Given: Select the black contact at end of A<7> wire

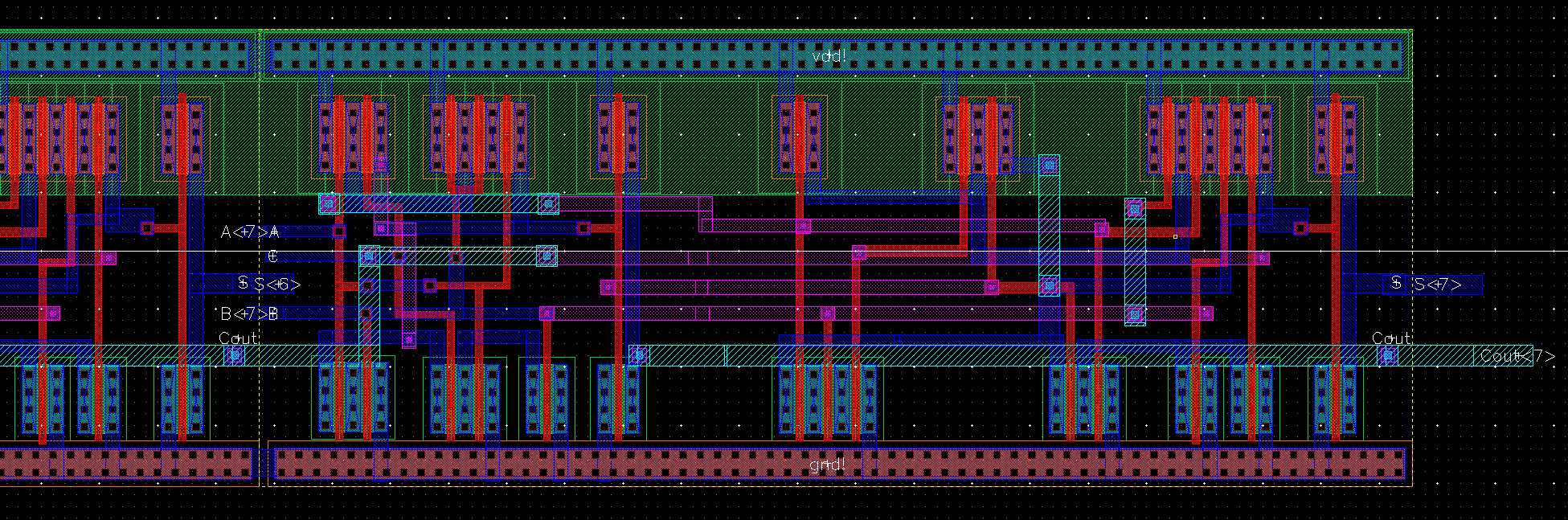Looking at the screenshot, I should [x=339, y=231].
